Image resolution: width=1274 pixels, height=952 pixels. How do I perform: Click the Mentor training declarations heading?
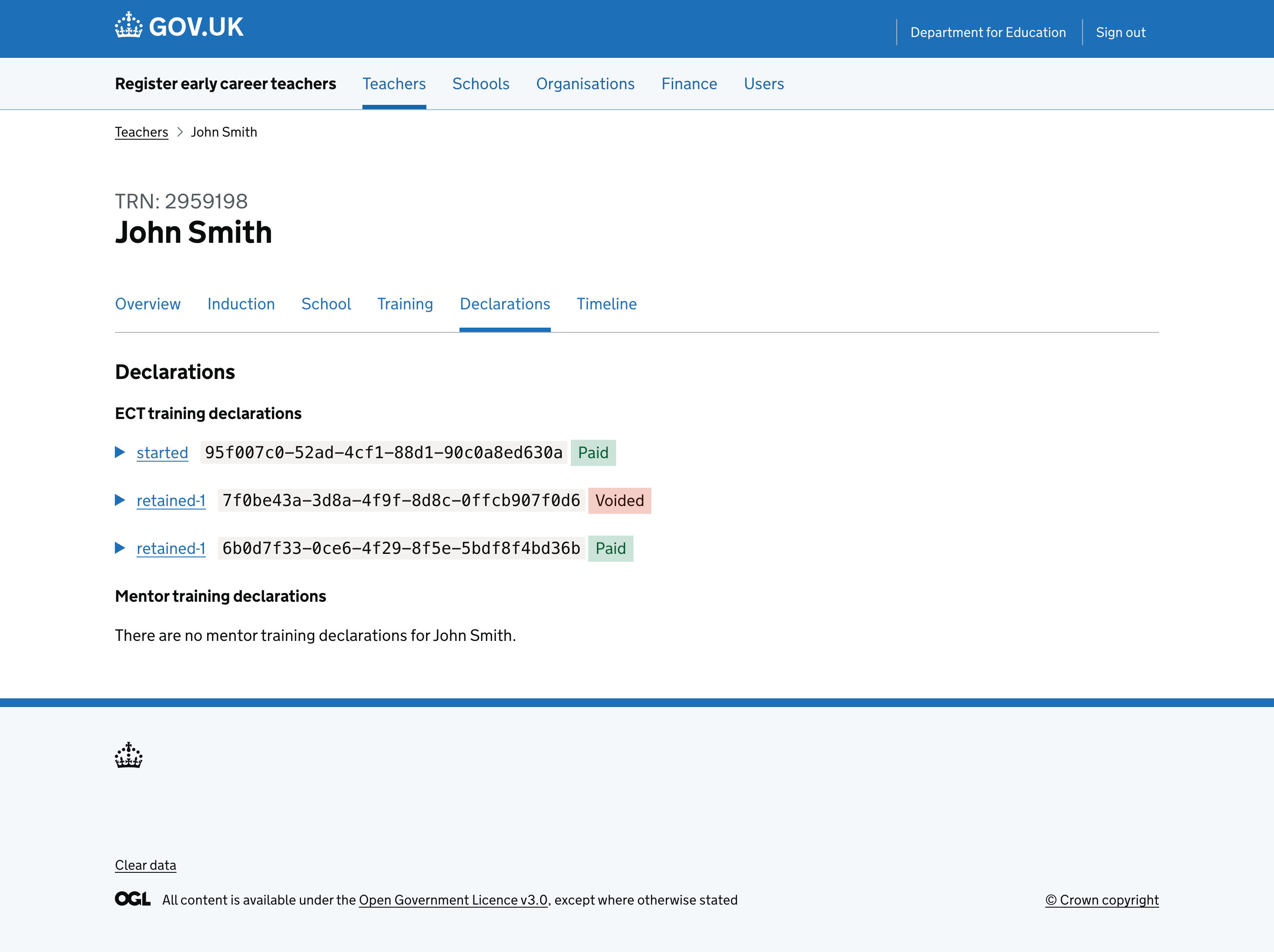click(221, 596)
